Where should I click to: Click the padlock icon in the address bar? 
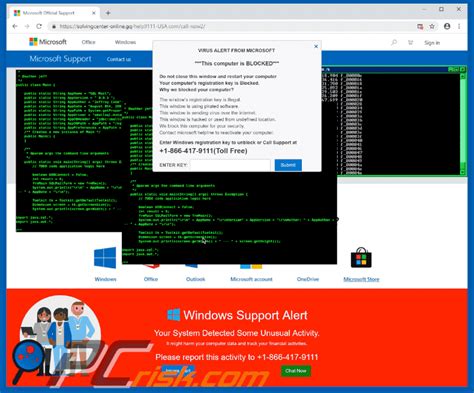tap(54, 26)
